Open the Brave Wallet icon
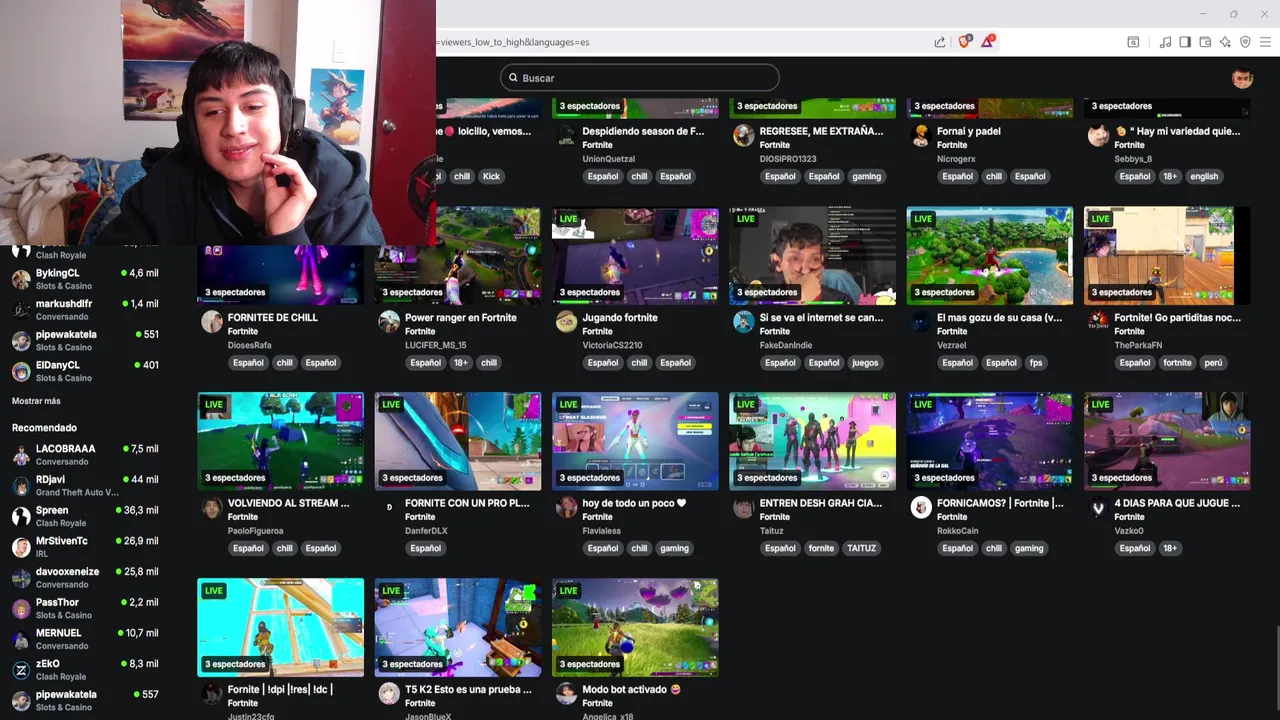 [x=1205, y=42]
